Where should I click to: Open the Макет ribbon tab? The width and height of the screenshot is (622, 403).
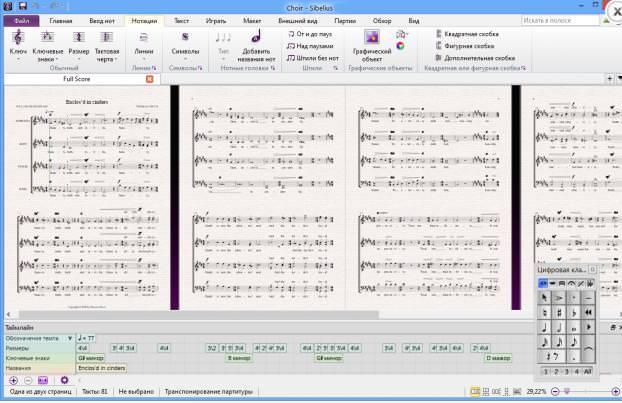[x=252, y=21]
